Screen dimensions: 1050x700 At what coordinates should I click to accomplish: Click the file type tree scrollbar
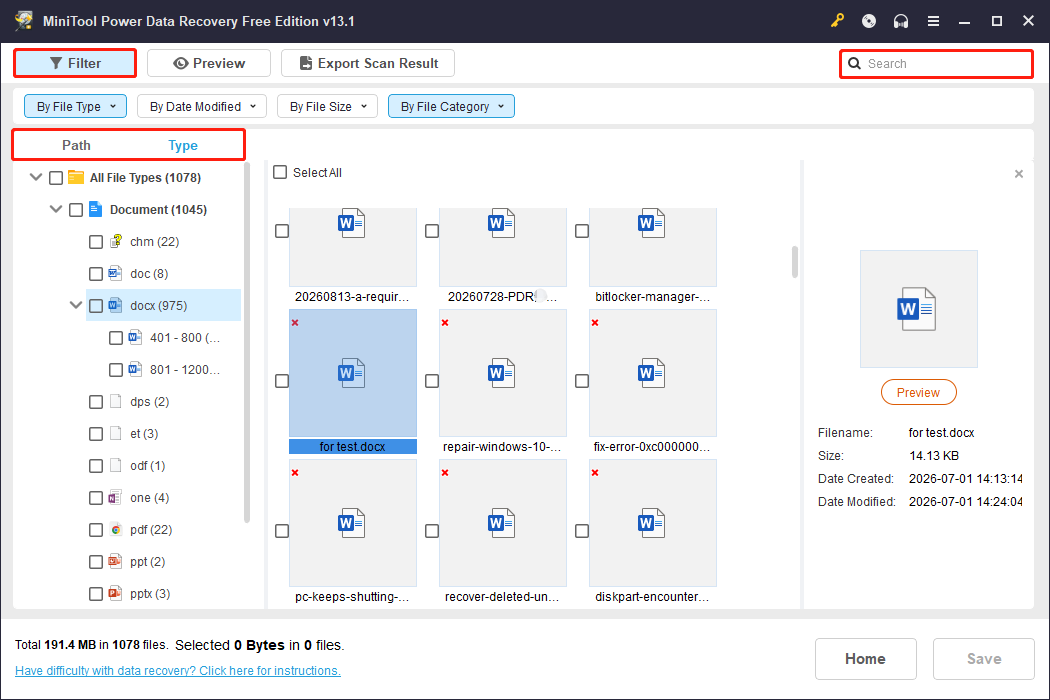[x=246, y=342]
